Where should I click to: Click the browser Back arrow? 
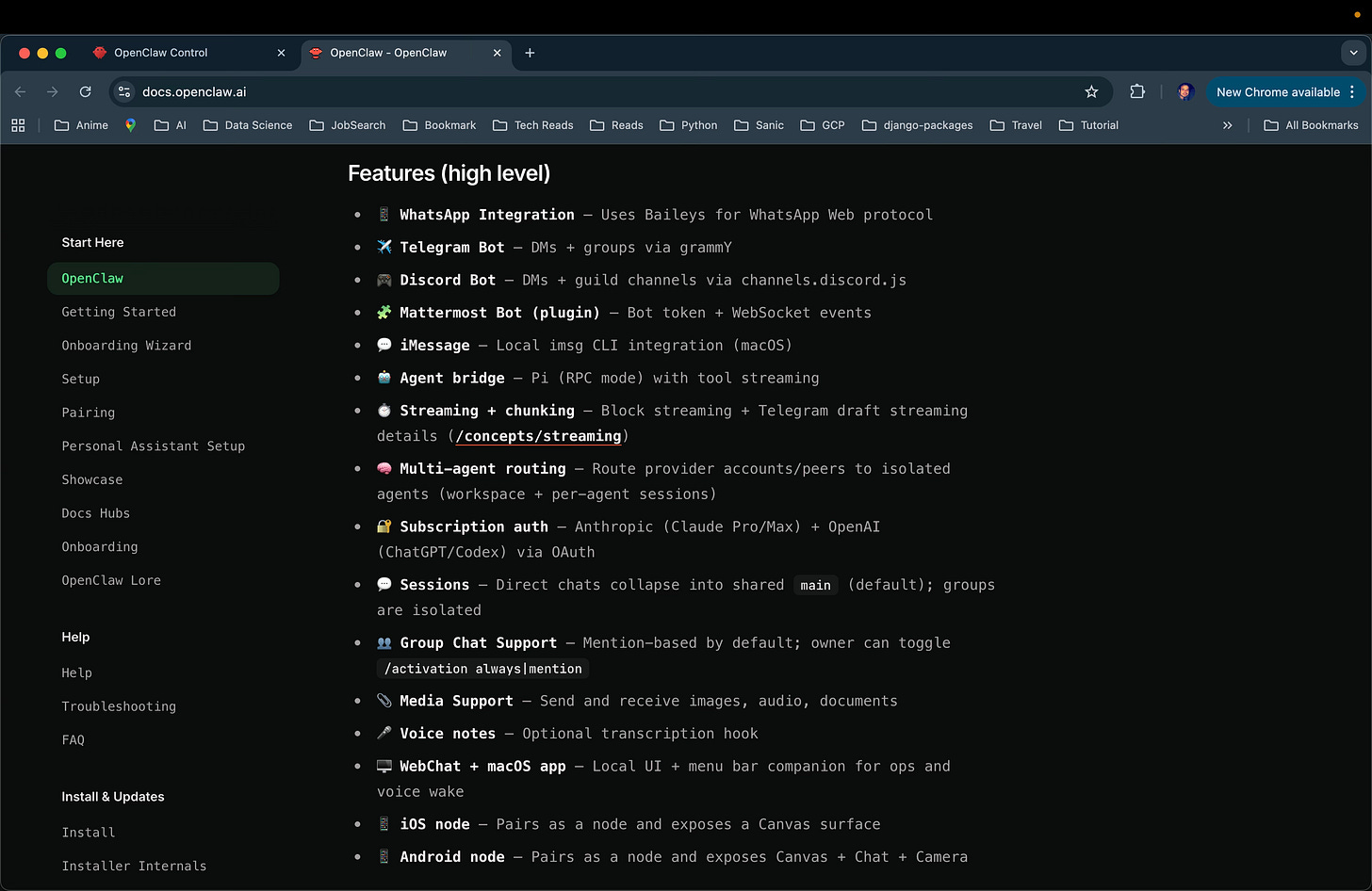coord(21,91)
